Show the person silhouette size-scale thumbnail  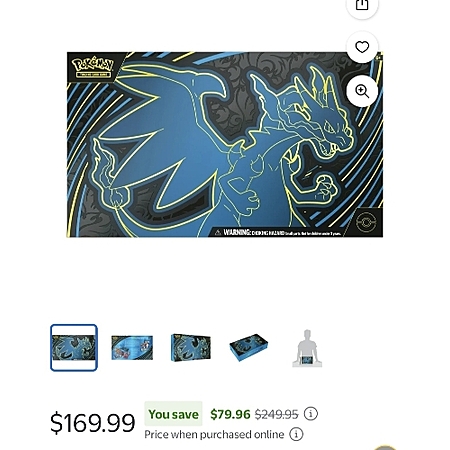pos(307,348)
